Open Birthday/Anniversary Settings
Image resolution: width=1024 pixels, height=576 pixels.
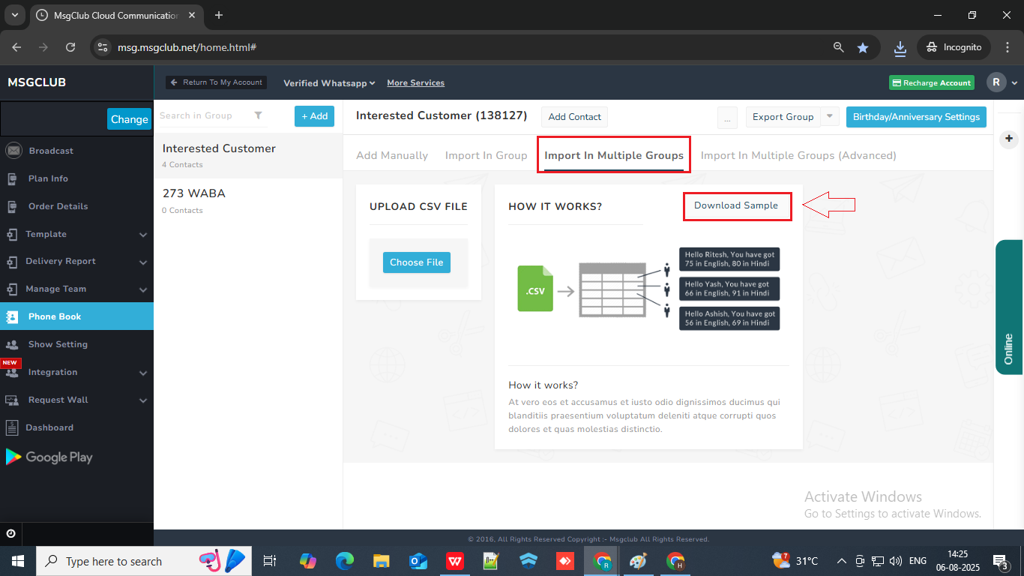(916, 117)
